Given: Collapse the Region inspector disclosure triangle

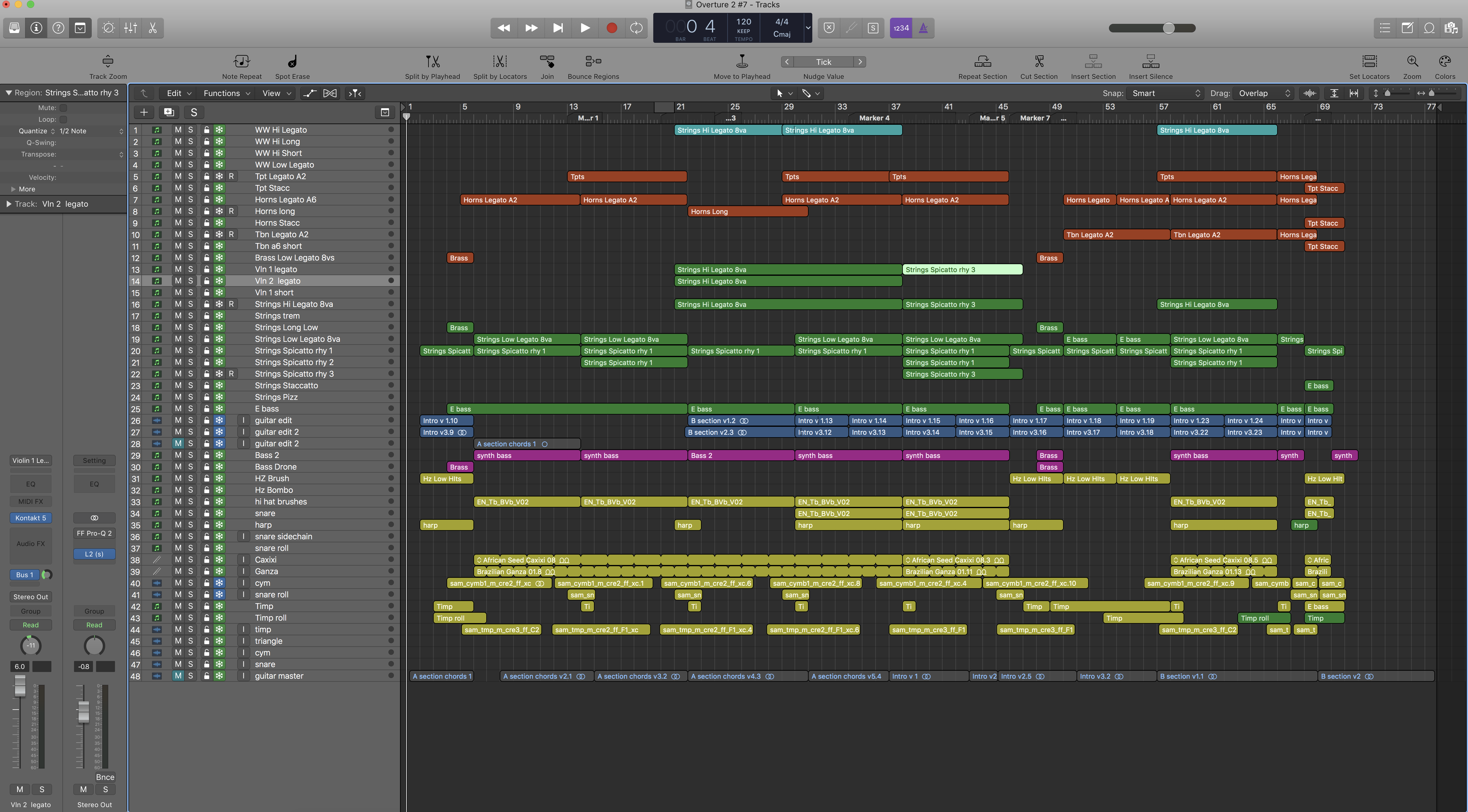Looking at the screenshot, I should 9,93.
